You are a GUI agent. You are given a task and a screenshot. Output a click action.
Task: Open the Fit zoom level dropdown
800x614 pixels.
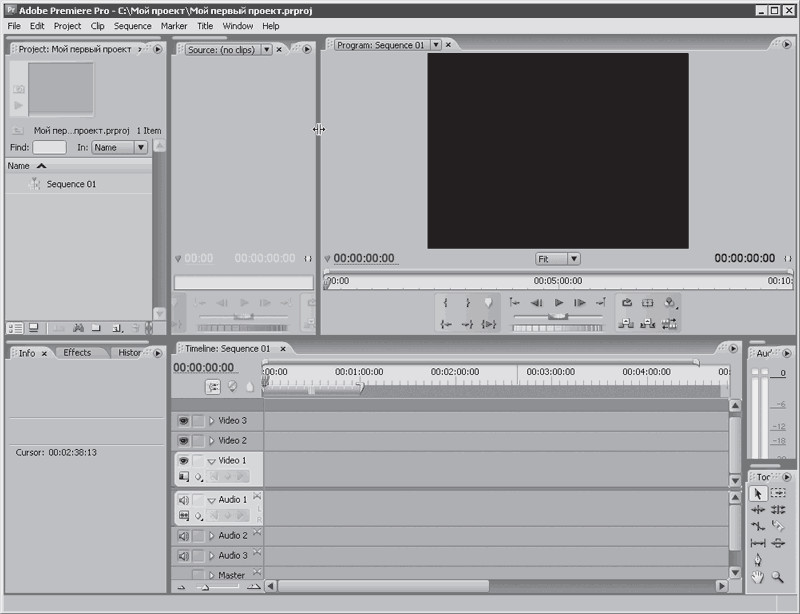click(x=557, y=258)
